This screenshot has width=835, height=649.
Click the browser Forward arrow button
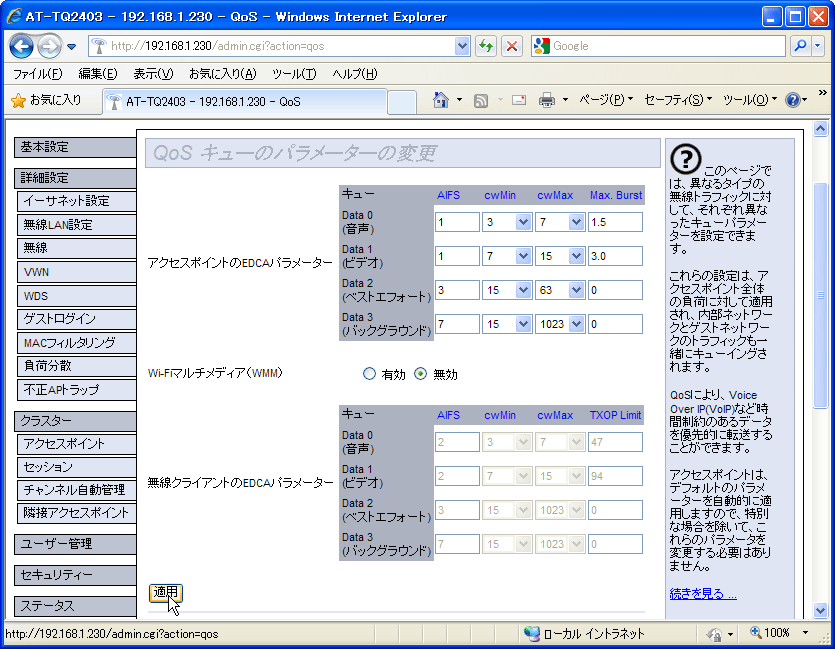tap(49, 46)
